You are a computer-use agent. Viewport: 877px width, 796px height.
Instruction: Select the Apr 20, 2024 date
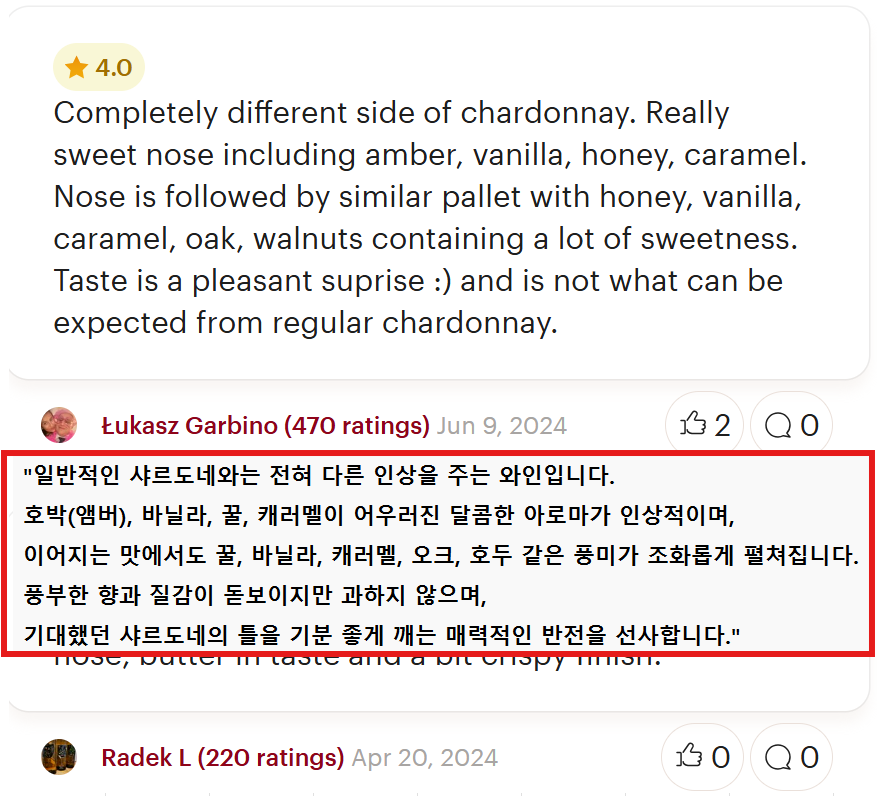click(424, 757)
